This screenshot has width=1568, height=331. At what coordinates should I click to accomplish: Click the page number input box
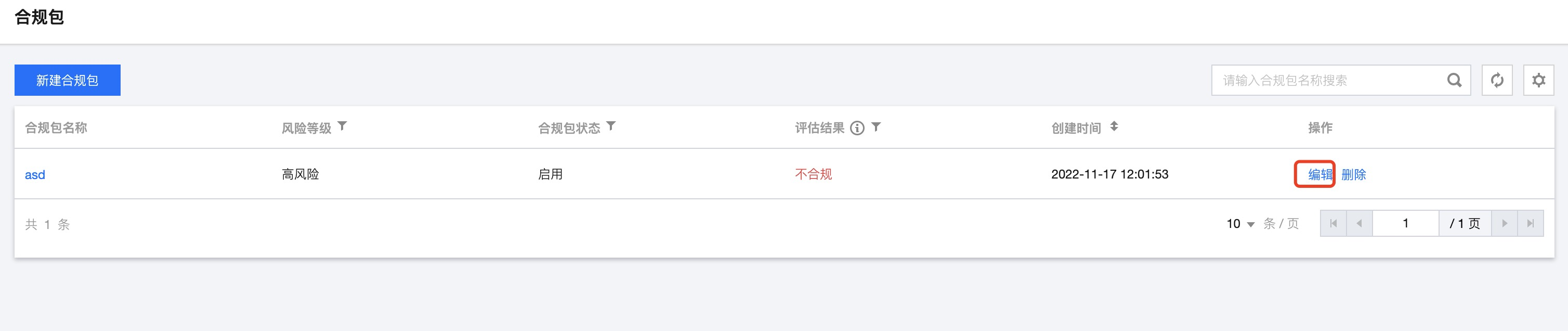(x=1405, y=224)
